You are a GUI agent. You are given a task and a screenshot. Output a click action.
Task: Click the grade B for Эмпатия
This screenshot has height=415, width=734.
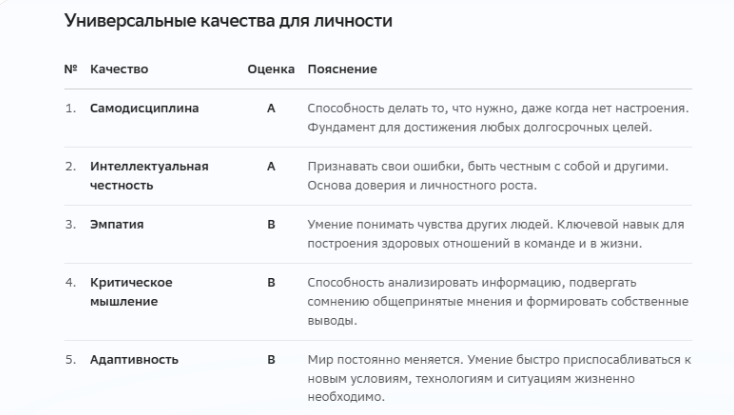tap(271, 225)
